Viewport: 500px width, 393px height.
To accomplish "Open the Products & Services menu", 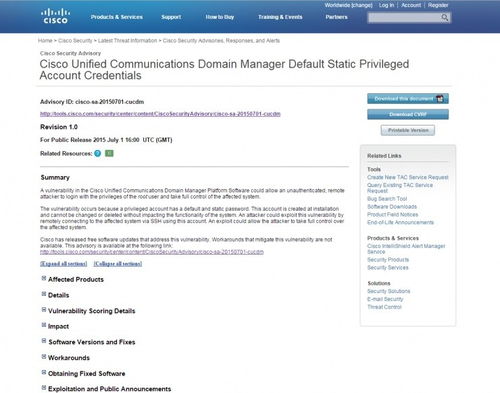I will click(x=117, y=17).
